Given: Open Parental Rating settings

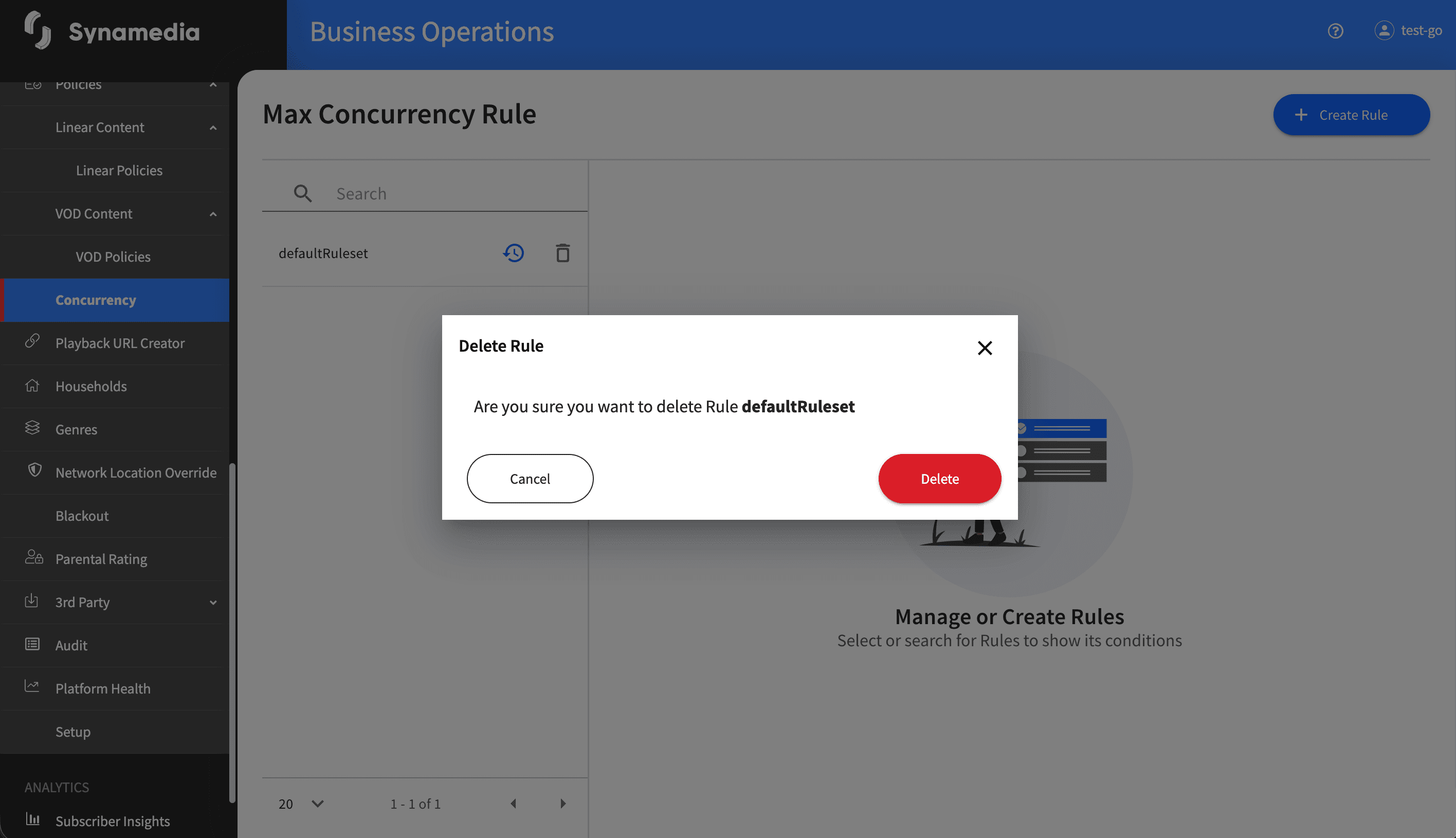Looking at the screenshot, I should pos(101,559).
